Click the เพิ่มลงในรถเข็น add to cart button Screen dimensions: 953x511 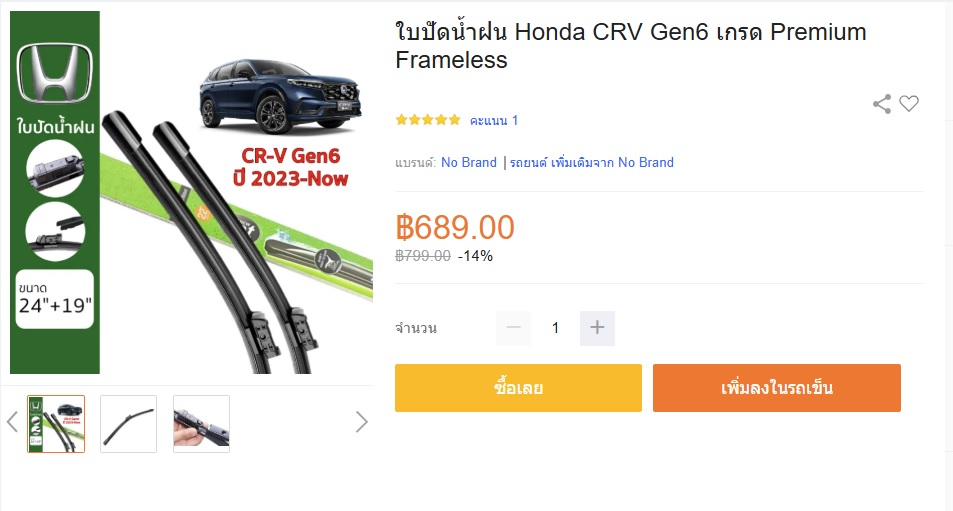[x=777, y=388]
